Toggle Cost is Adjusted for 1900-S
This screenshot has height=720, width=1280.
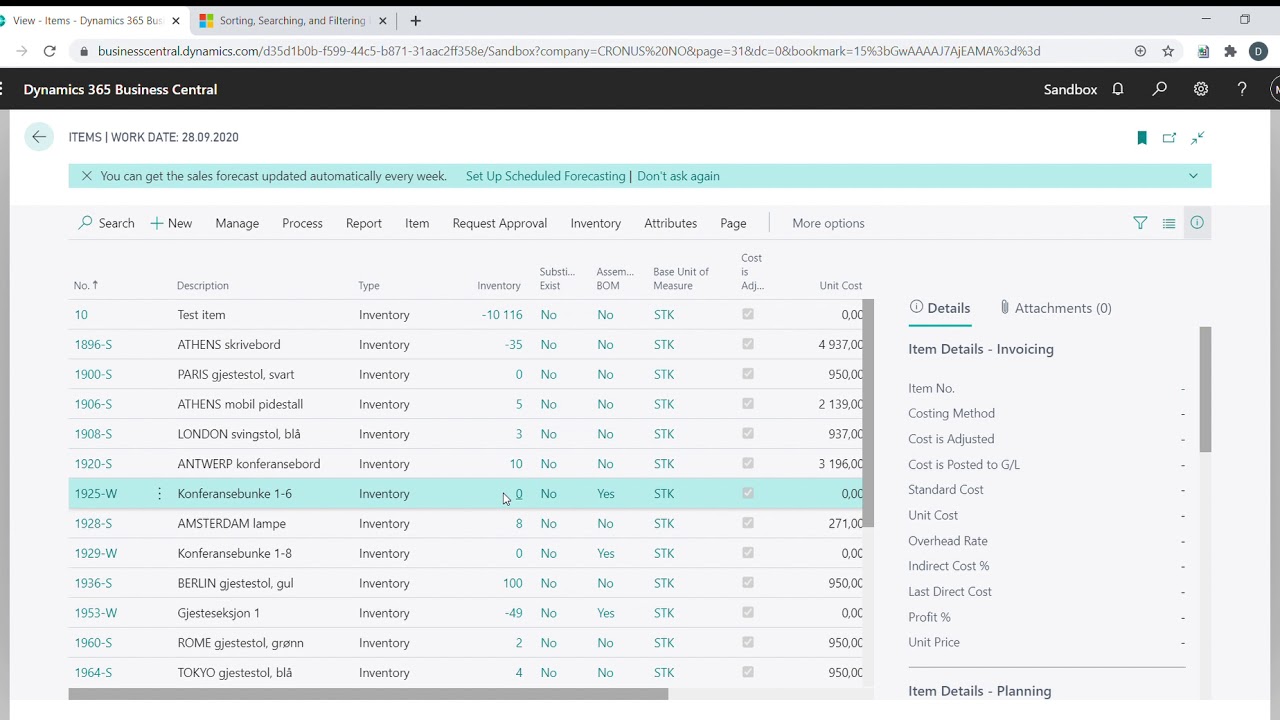[748, 374]
